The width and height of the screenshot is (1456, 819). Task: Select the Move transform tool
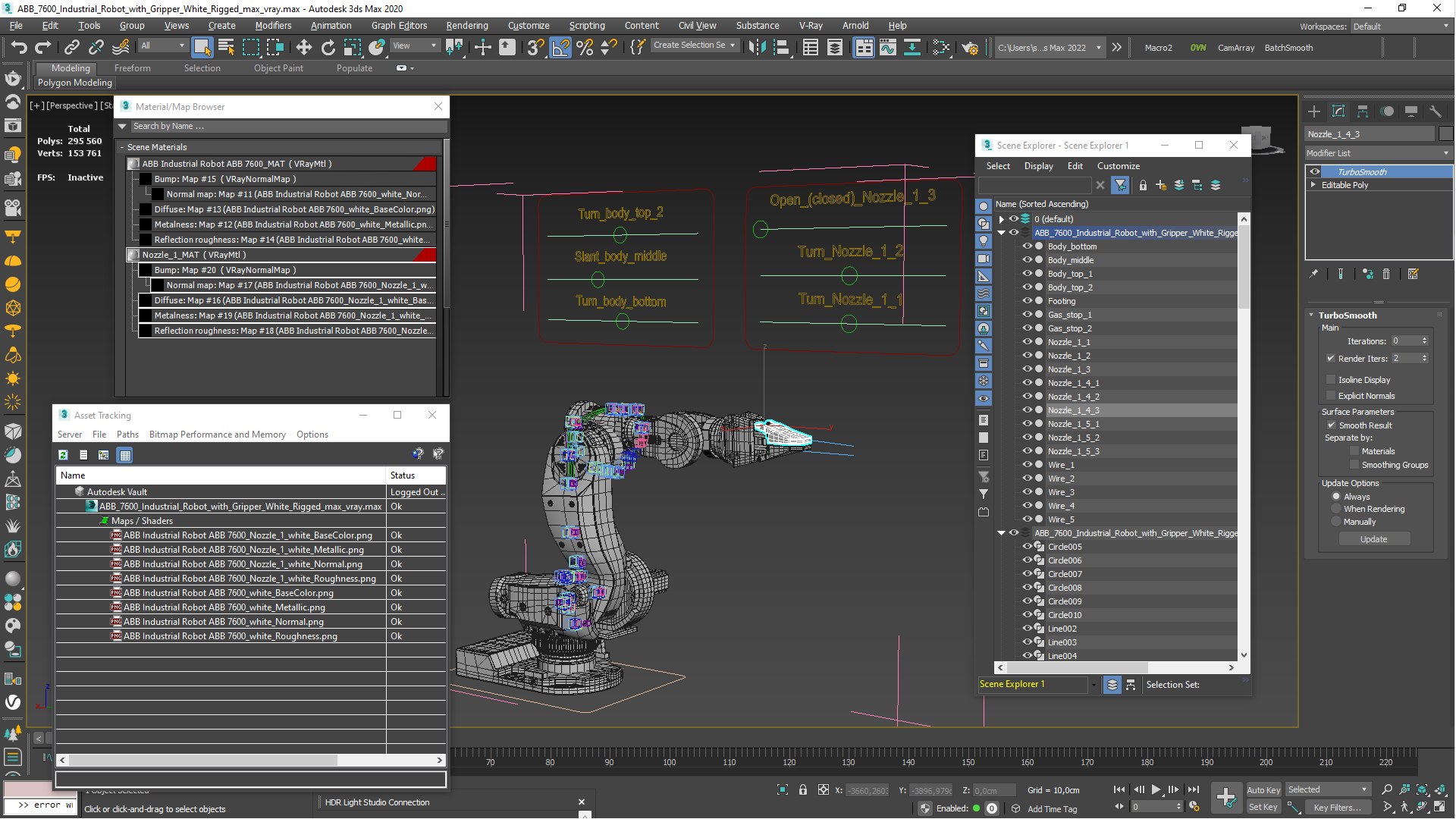(303, 47)
